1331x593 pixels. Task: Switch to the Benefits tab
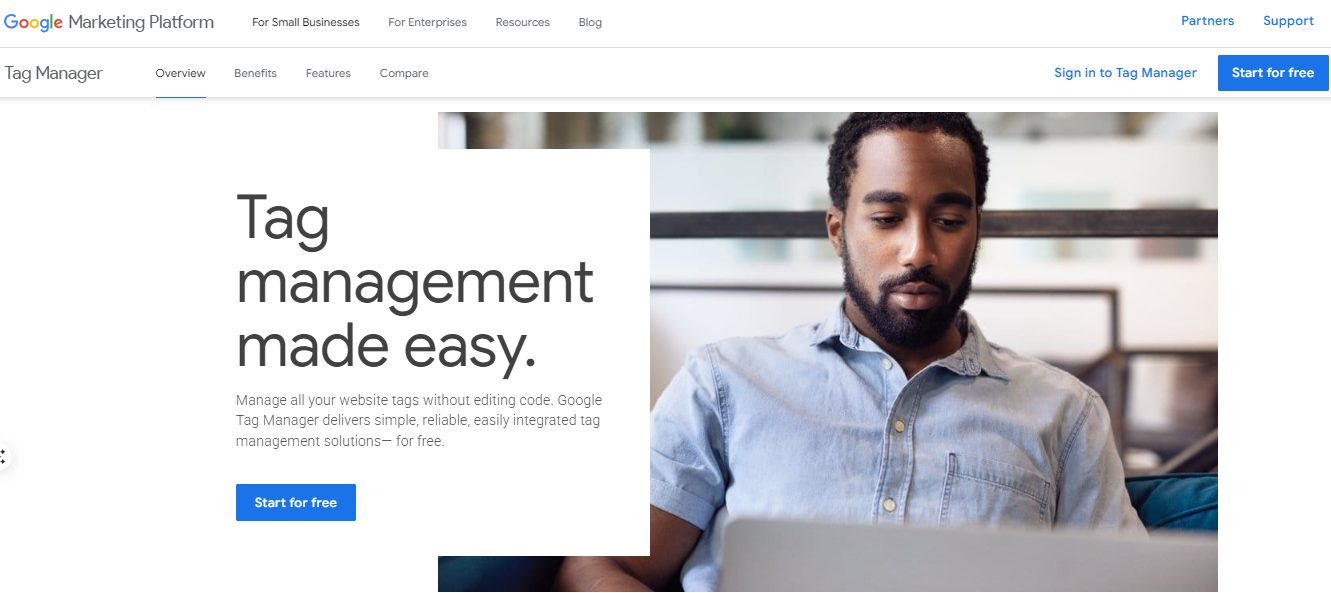(x=255, y=73)
